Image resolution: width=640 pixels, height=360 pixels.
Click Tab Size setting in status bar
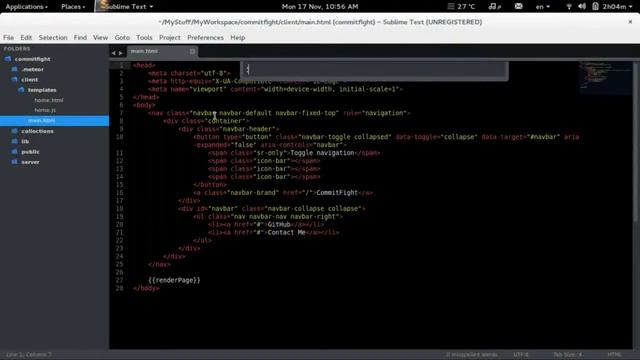click(568, 355)
